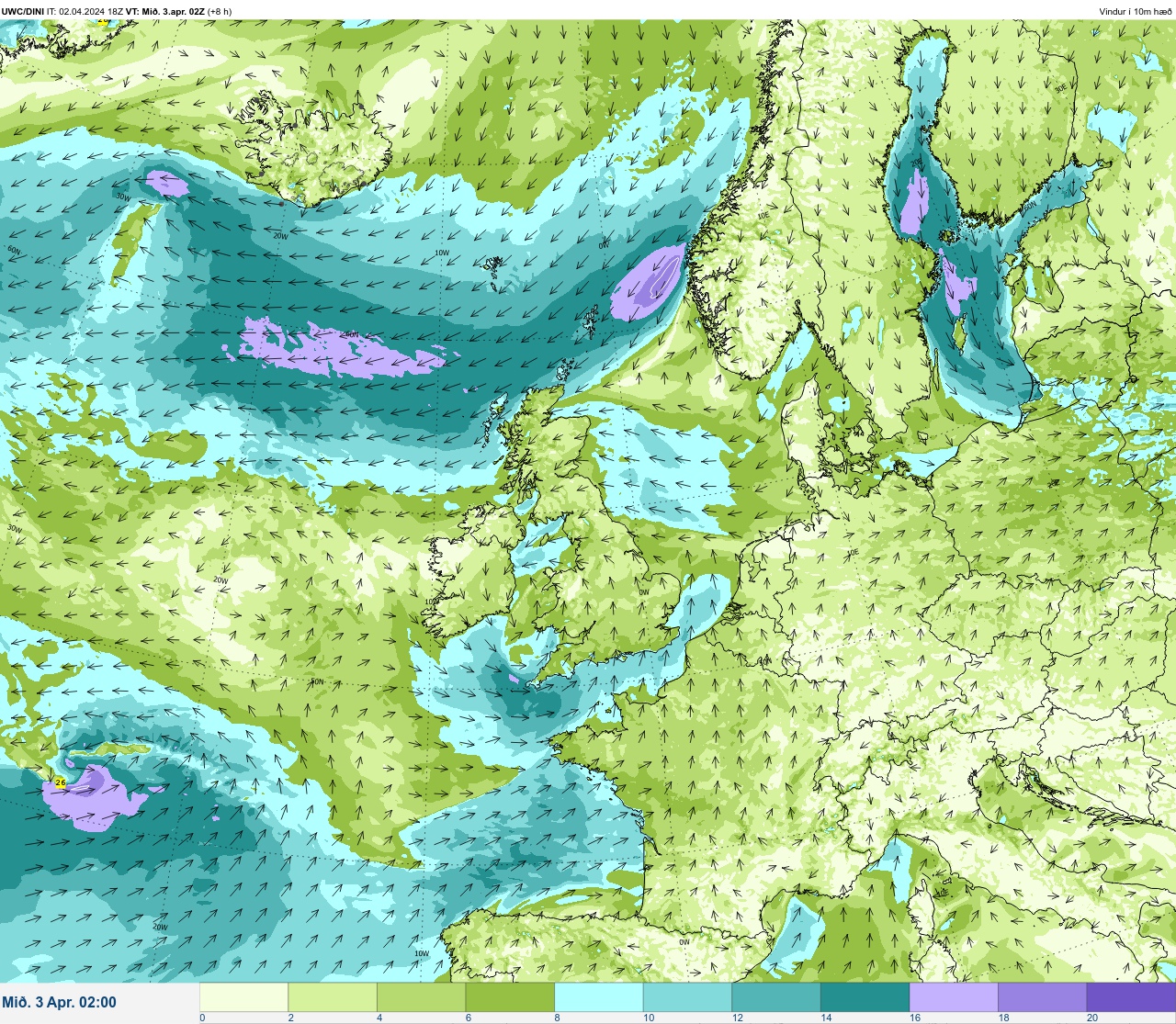The height and width of the screenshot is (1024, 1176).
Task: Click the above-20 dark purple legend swatch
Action: [1131, 997]
